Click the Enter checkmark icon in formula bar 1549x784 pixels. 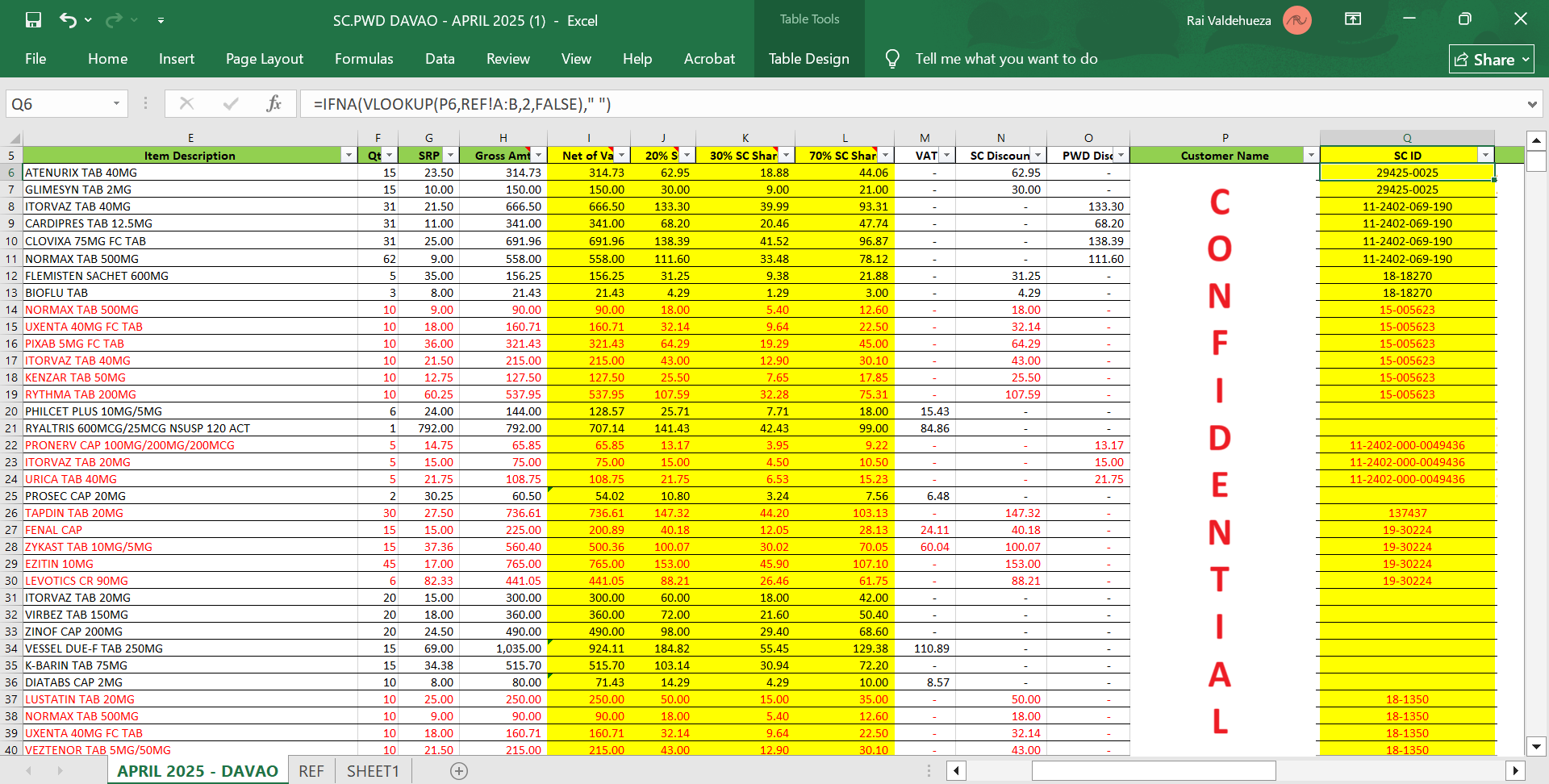[x=231, y=103]
